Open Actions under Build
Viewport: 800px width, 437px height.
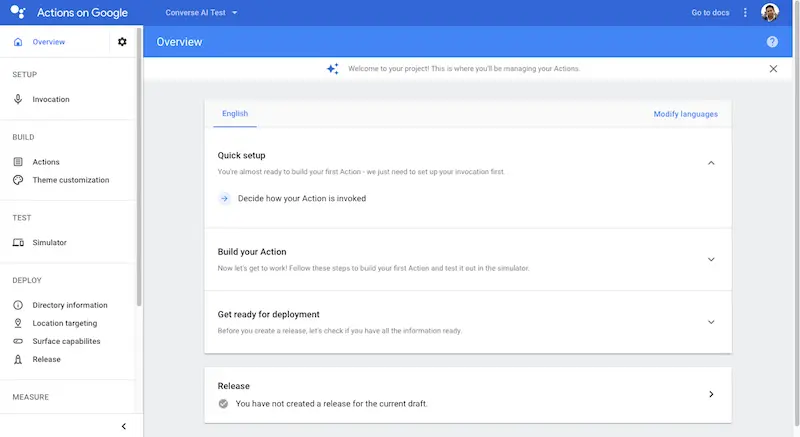coord(46,162)
